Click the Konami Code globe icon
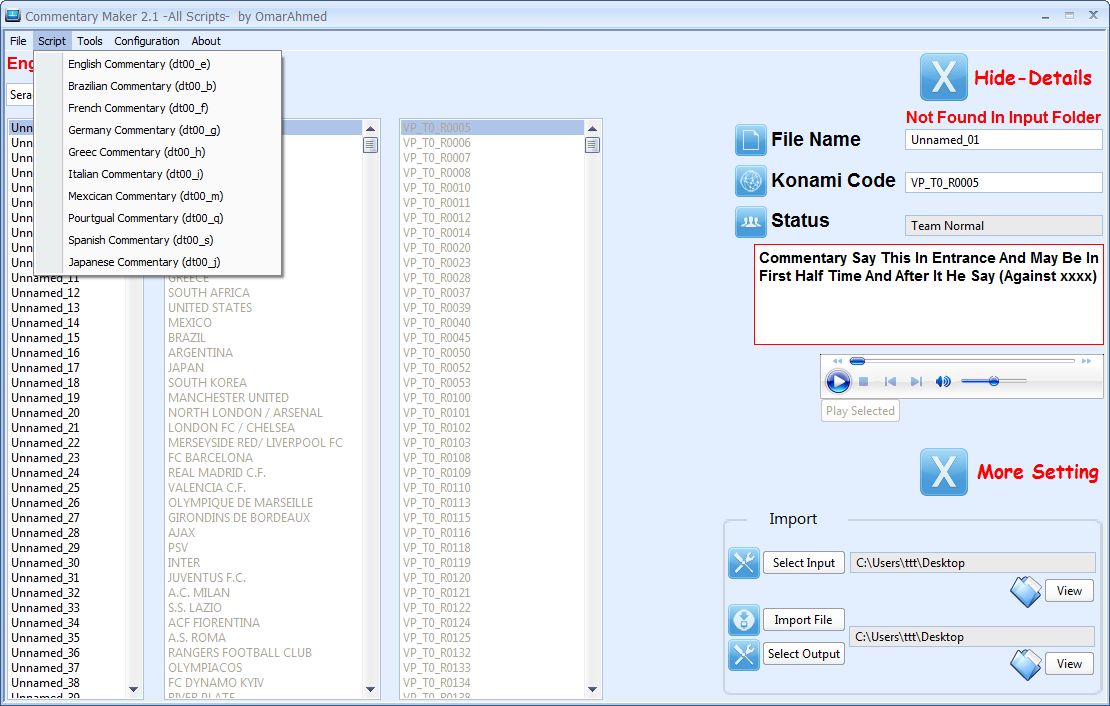Image resolution: width=1110 pixels, height=706 pixels. click(750, 181)
